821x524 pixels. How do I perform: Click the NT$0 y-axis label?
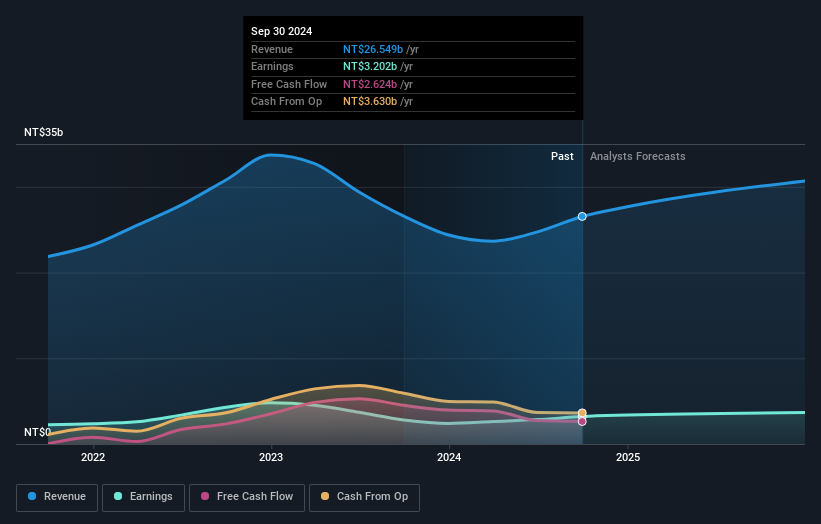pos(38,432)
